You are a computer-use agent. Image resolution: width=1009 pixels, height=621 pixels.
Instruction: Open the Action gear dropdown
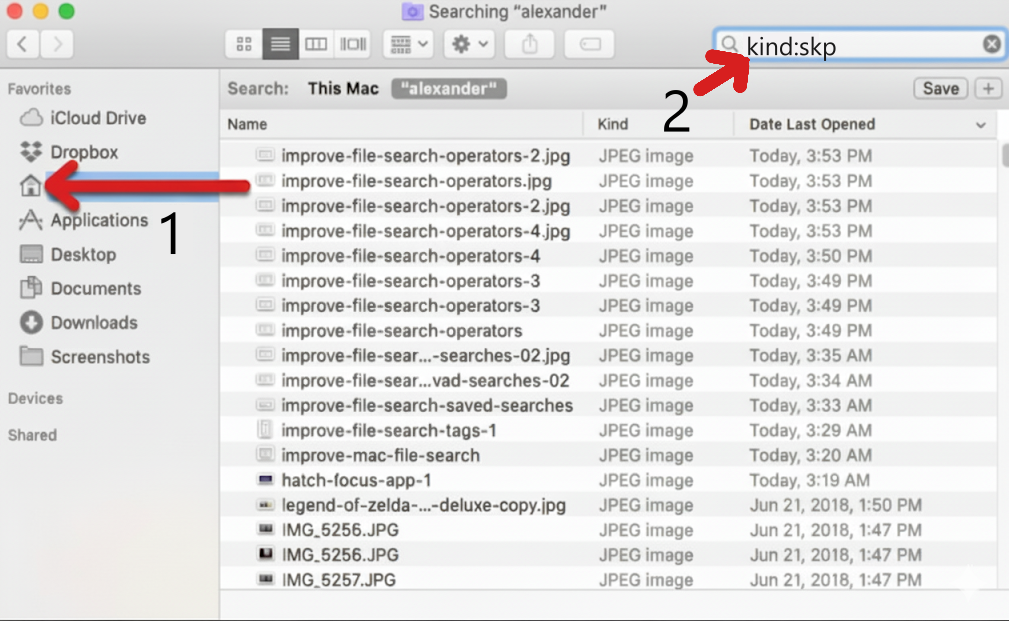[x=466, y=43]
